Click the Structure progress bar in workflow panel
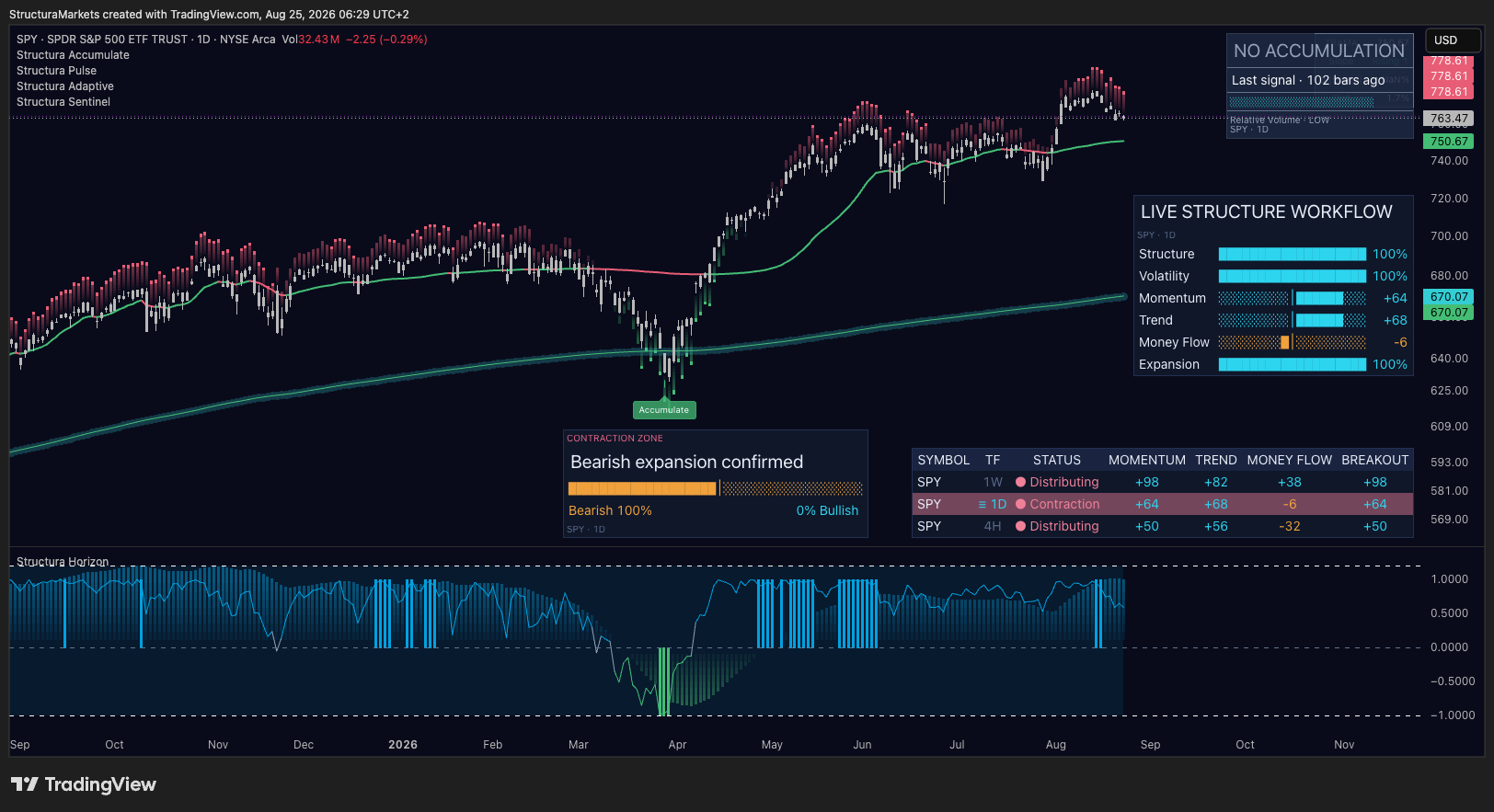 point(1293,254)
